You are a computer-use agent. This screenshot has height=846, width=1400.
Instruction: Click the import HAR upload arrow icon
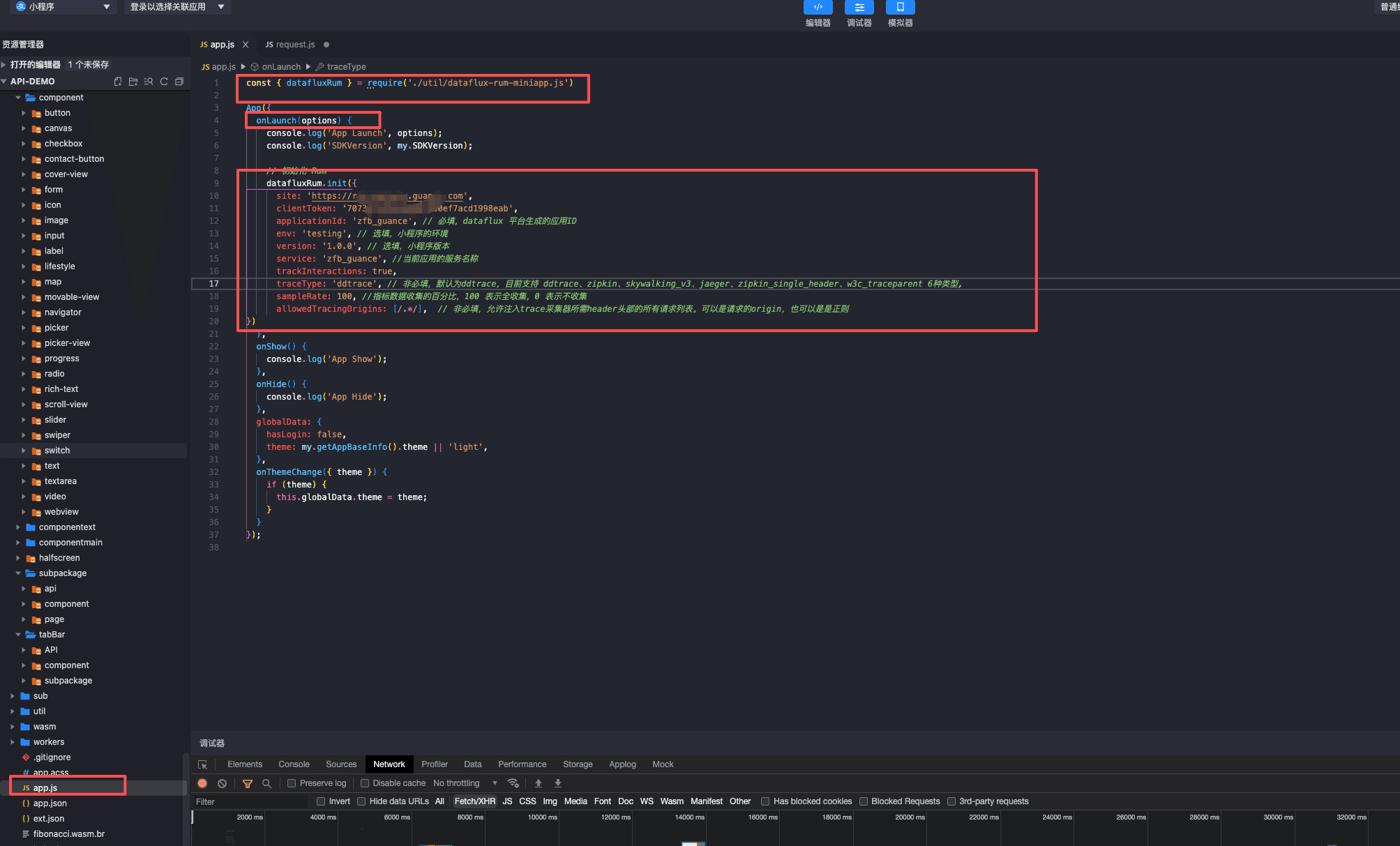pyautogui.click(x=539, y=783)
